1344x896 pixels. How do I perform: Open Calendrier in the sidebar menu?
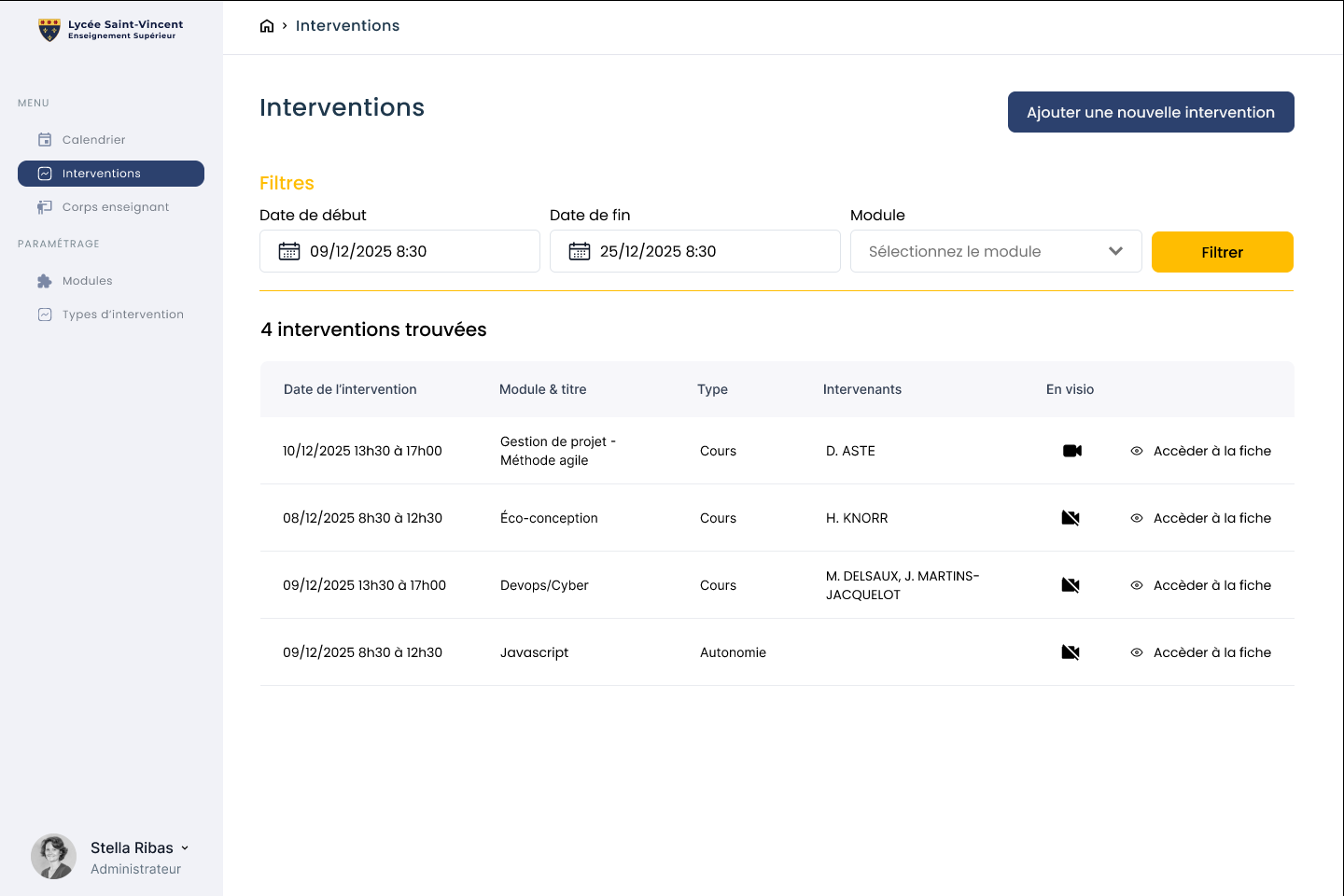click(x=93, y=140)
